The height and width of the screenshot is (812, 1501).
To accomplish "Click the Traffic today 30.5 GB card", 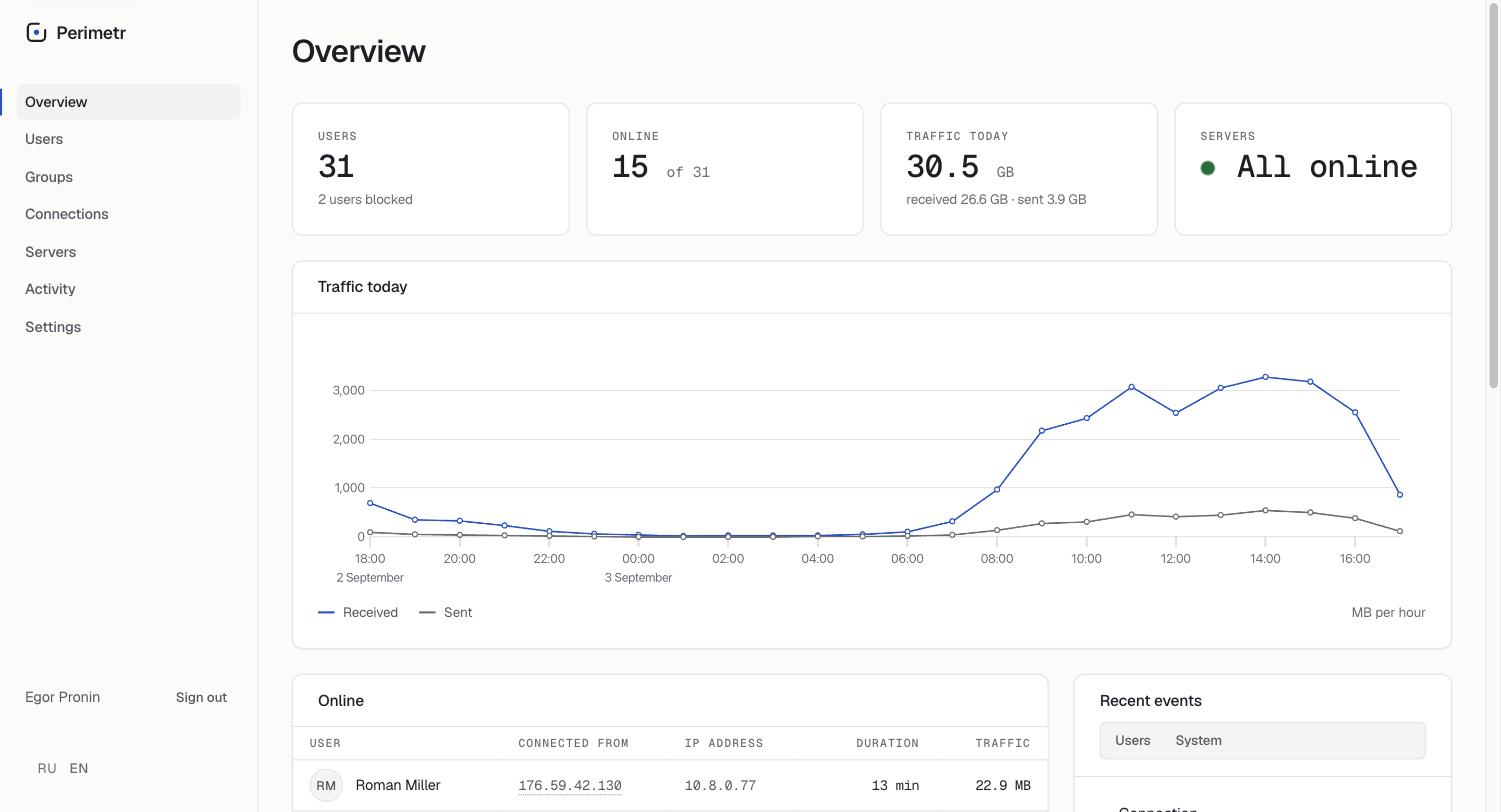I will tap(1019, 169).
